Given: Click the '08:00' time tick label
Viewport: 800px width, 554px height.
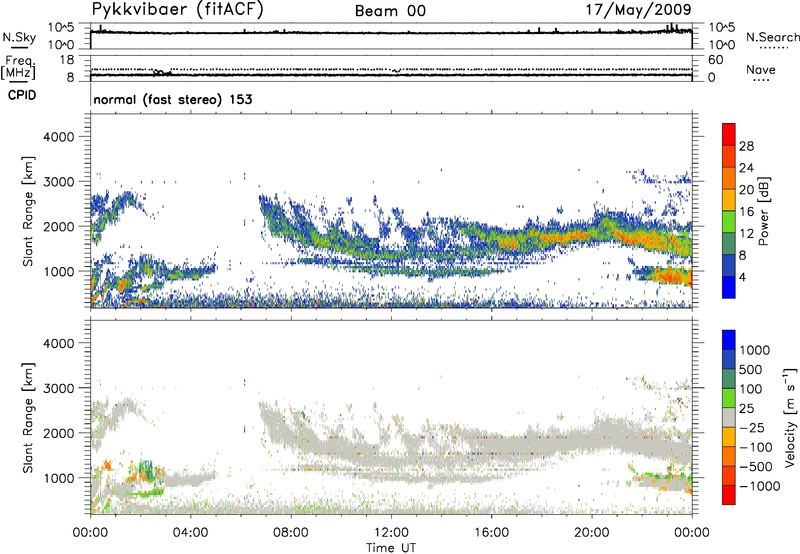Looking at the screenshot, I should tap(291, 533).
